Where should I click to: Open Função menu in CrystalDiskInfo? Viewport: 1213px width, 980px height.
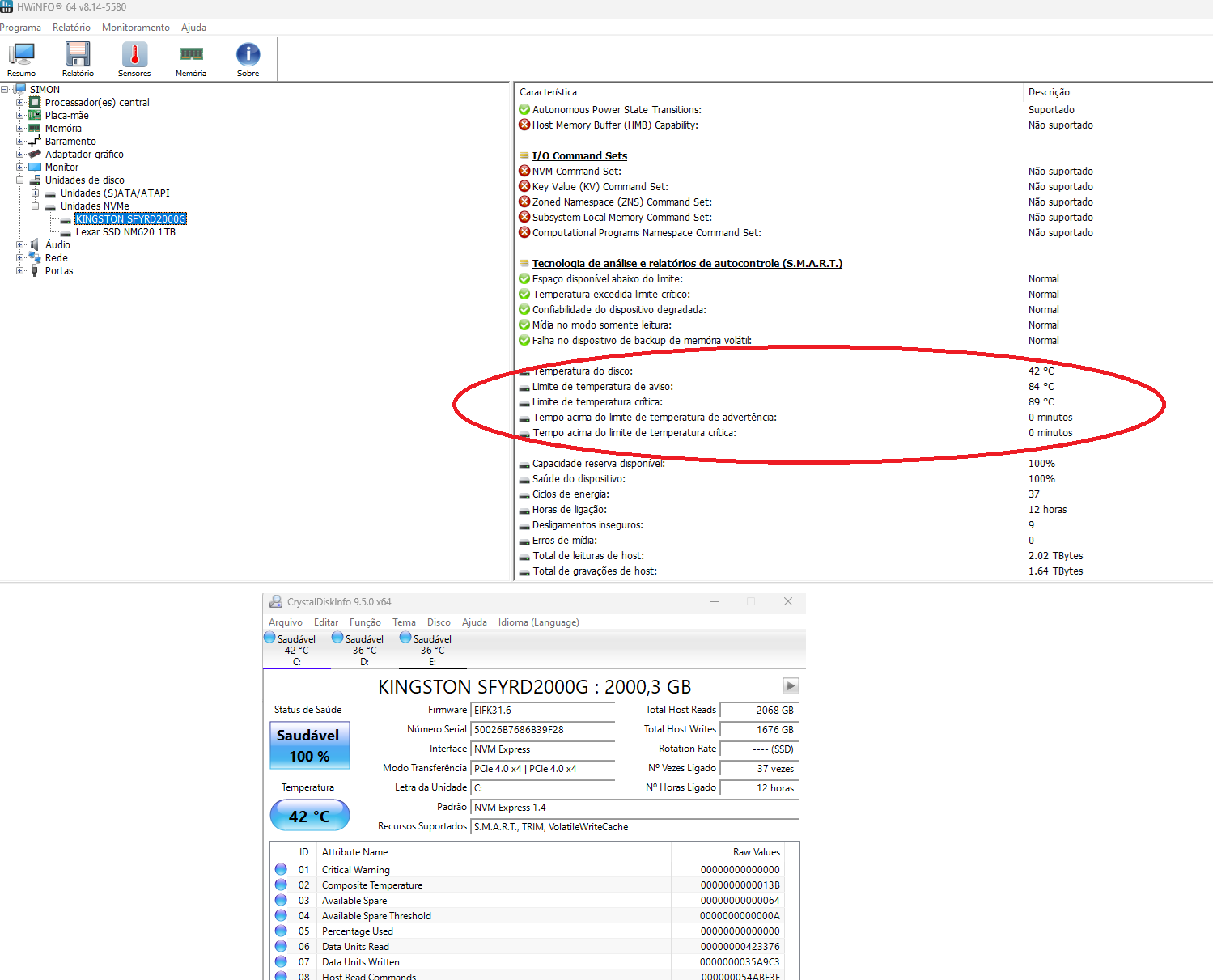point(365,622)
